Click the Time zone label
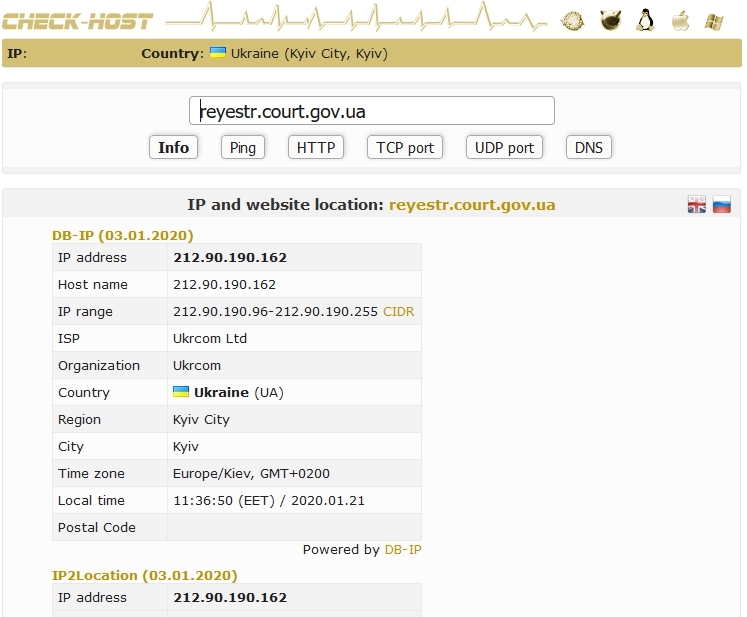Viewport: 747px width, 617px height. [x=91, y=474]
